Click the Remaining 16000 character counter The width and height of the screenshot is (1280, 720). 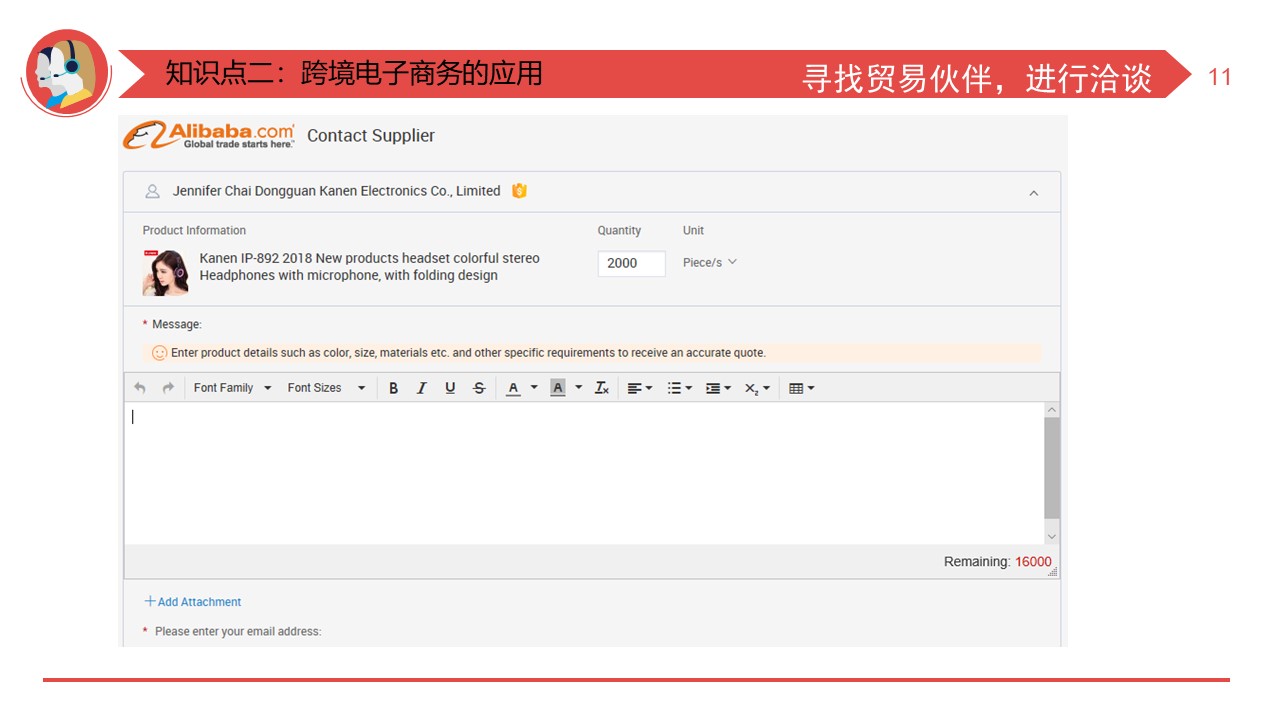click(x=998, y=562)
